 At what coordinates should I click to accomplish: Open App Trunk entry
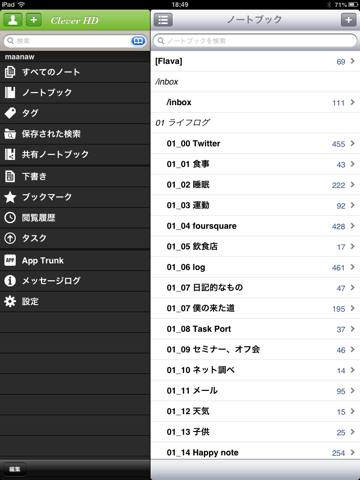click(x=75, y=260)
